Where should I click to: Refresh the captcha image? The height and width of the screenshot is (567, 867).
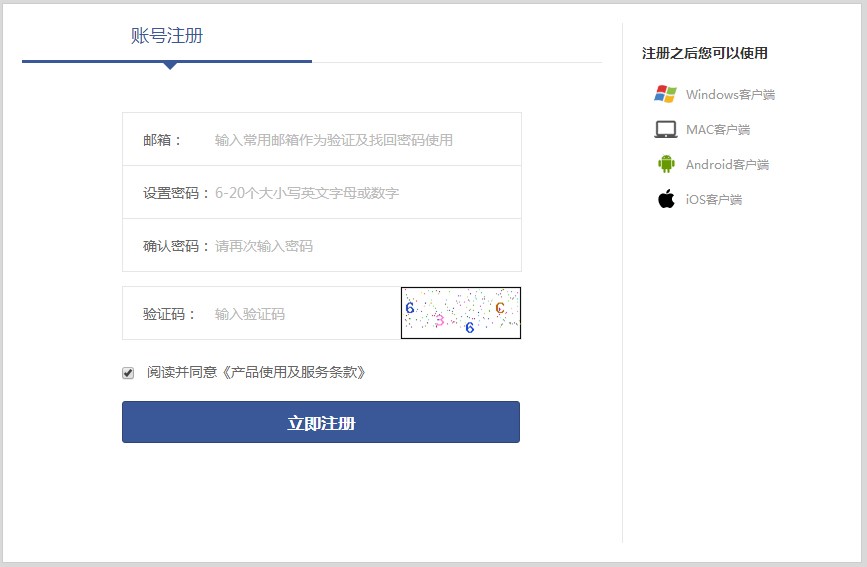[x=461, y=313]
